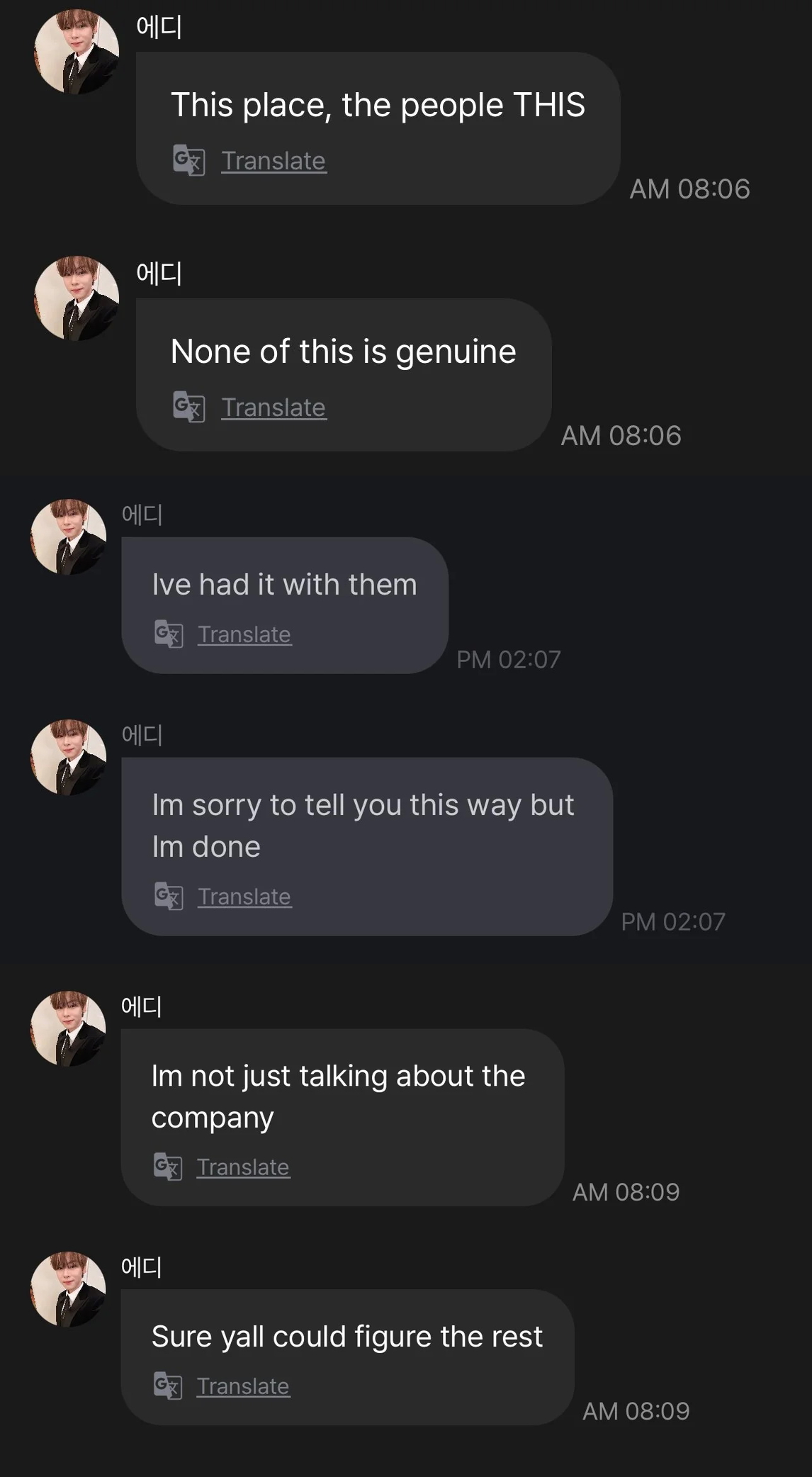Tap avatar next to 'Im not just talking' message
Screen dimensions: 812x1477
[x=68, y=1028]
